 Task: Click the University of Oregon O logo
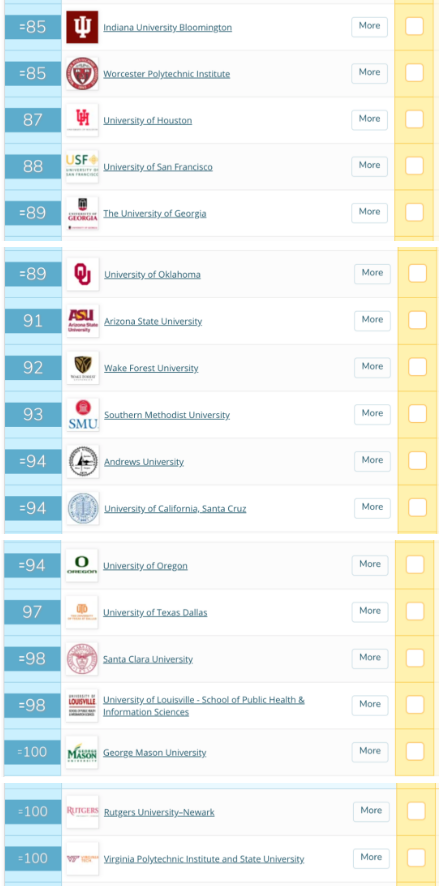(x=81, y=565)
